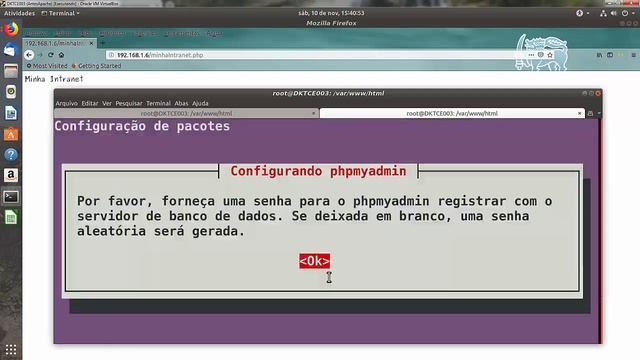Open Ubuntu Software store icon

11,134
